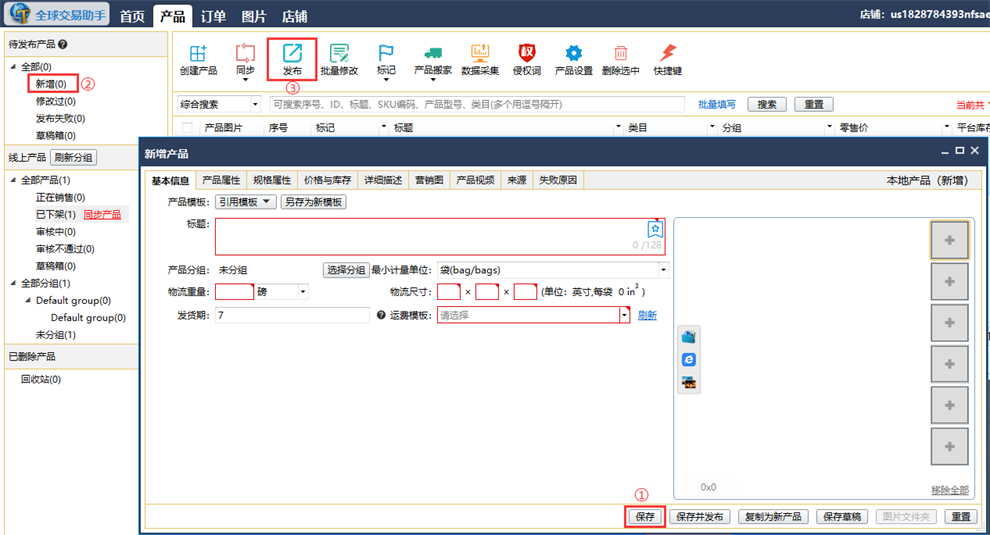Collapse the 全部产品(1) tree node
Screen dimensions: 990x535
click(x=13, y=180)
